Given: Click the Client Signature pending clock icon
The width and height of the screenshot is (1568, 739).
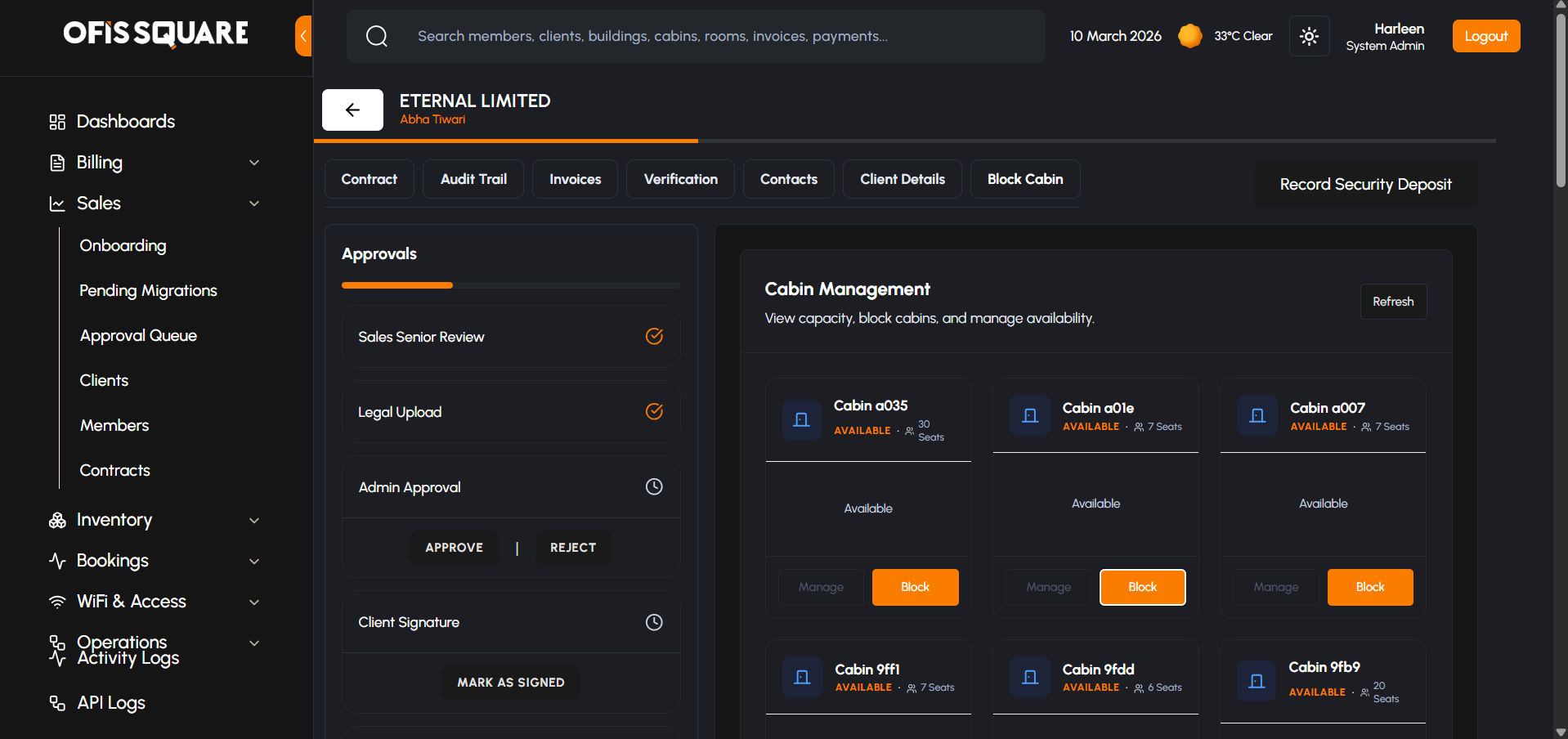Looking at the screenshot, I should (x=654, y=623).
